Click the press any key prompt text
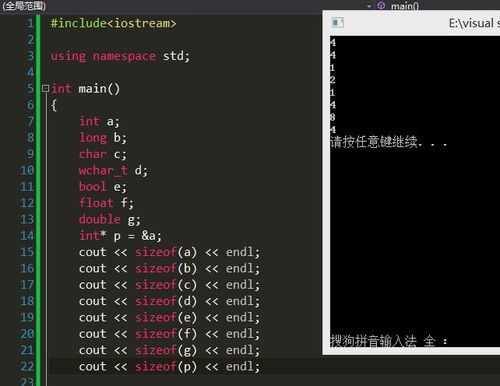Viewport: 500px width, 386px height. [389, 142]
